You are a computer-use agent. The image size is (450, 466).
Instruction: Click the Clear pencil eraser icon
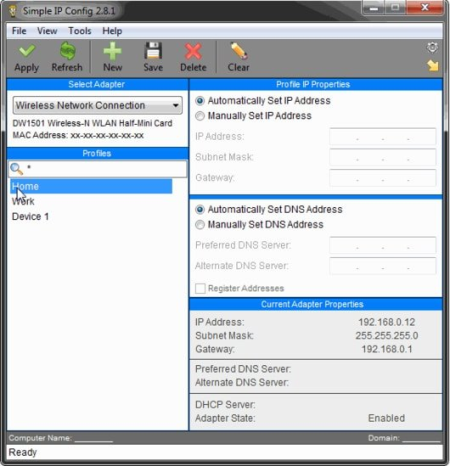click(x=239, y=51)
